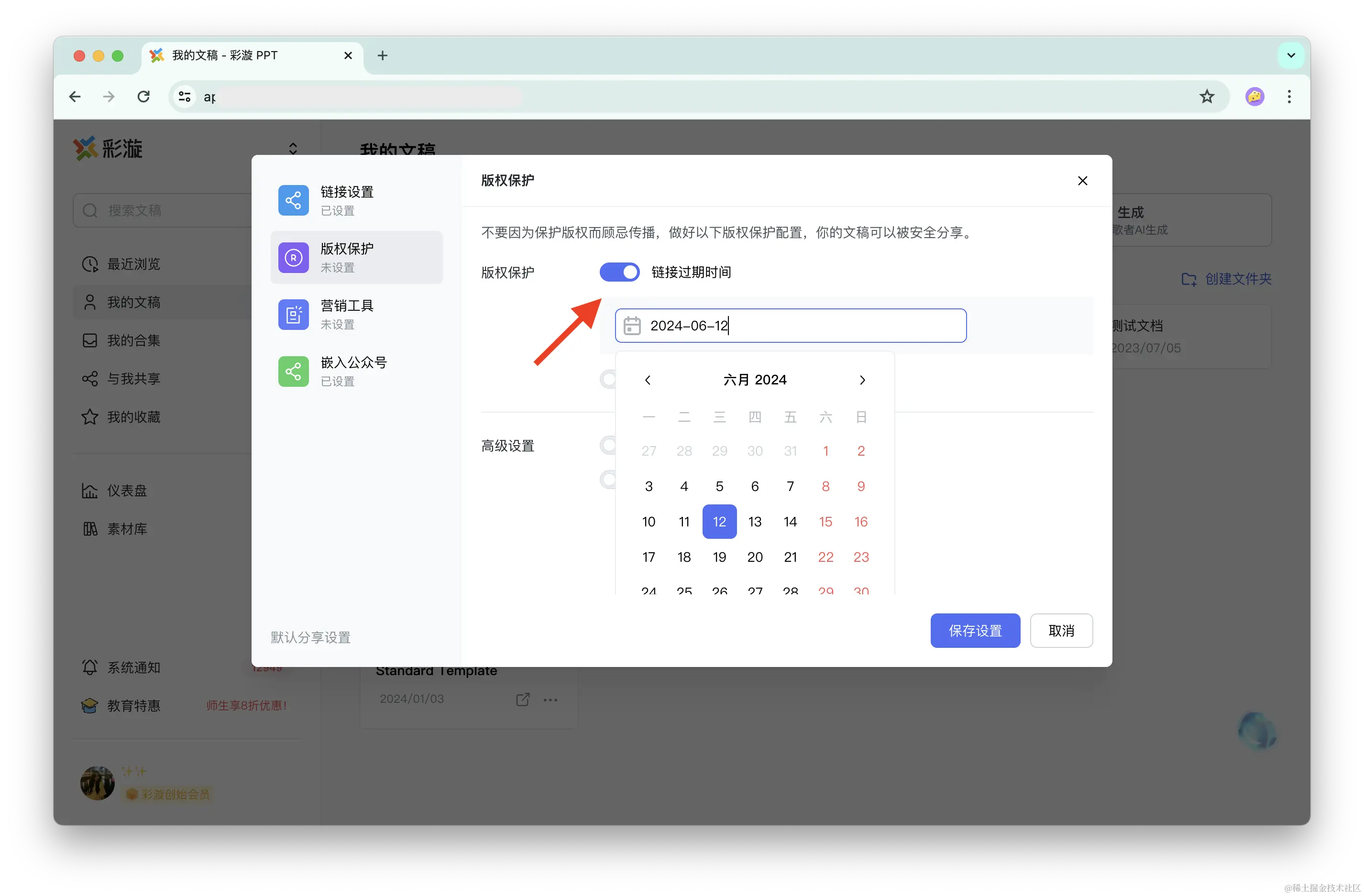This screenshot has height=896, width=1364.
Task: Go to previous month in calendar
Action: (648, 380)
